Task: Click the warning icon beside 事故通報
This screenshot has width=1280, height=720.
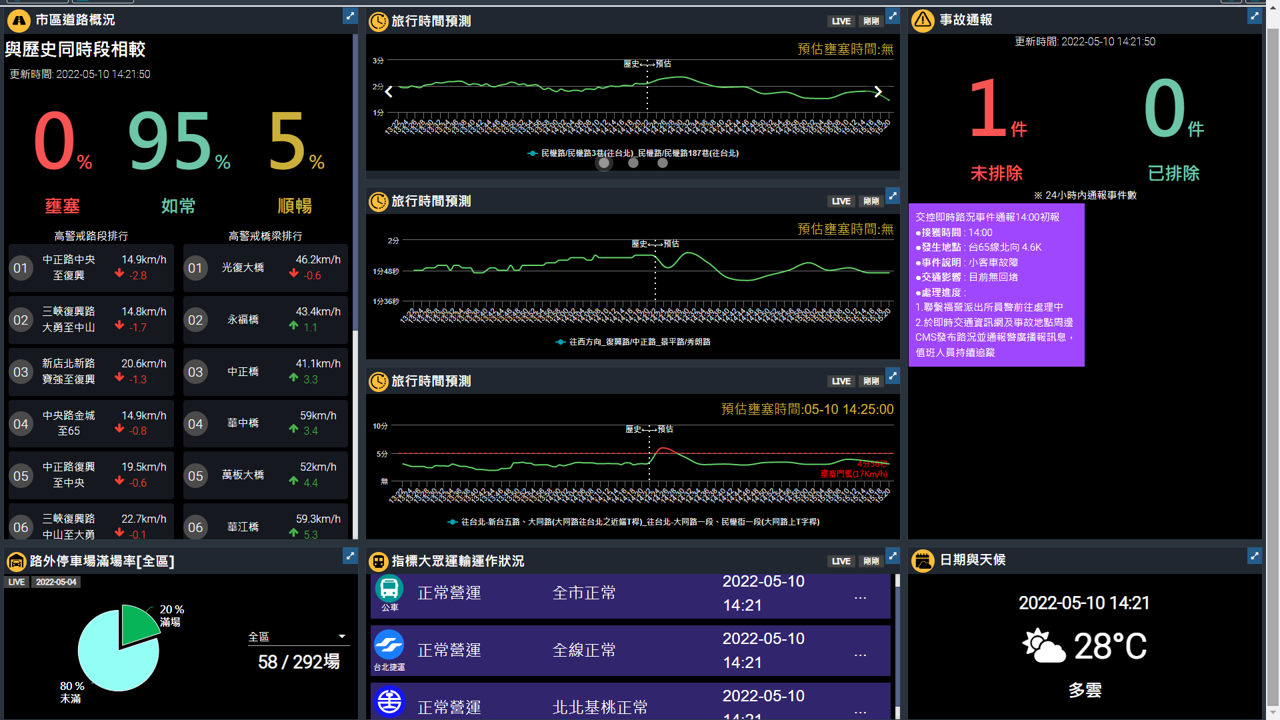Action: coord(922,20)
